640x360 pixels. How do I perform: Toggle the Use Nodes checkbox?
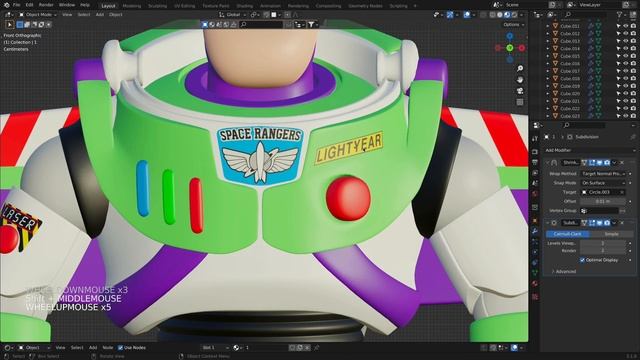[120, 348]
